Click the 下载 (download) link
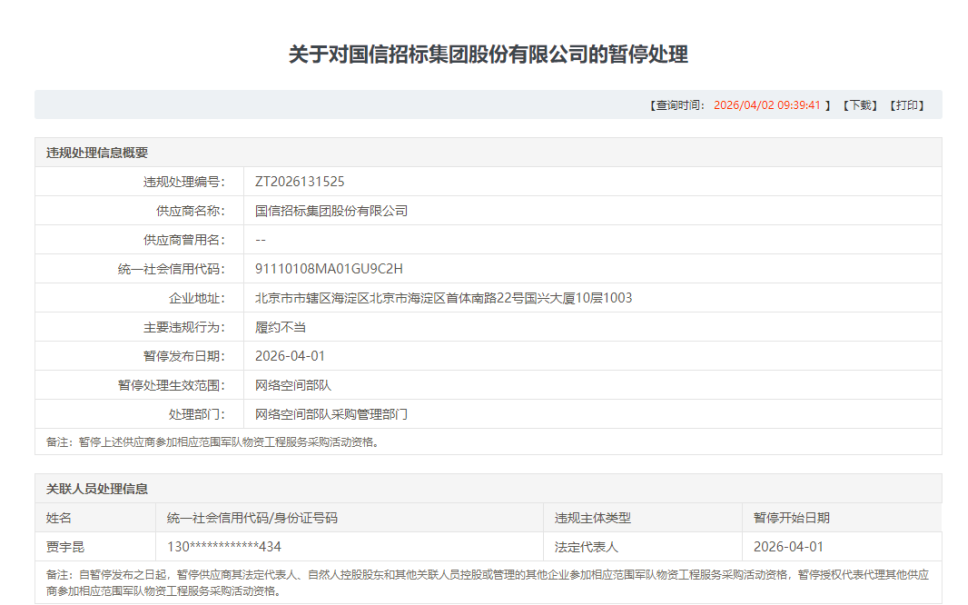 [859, 105]
